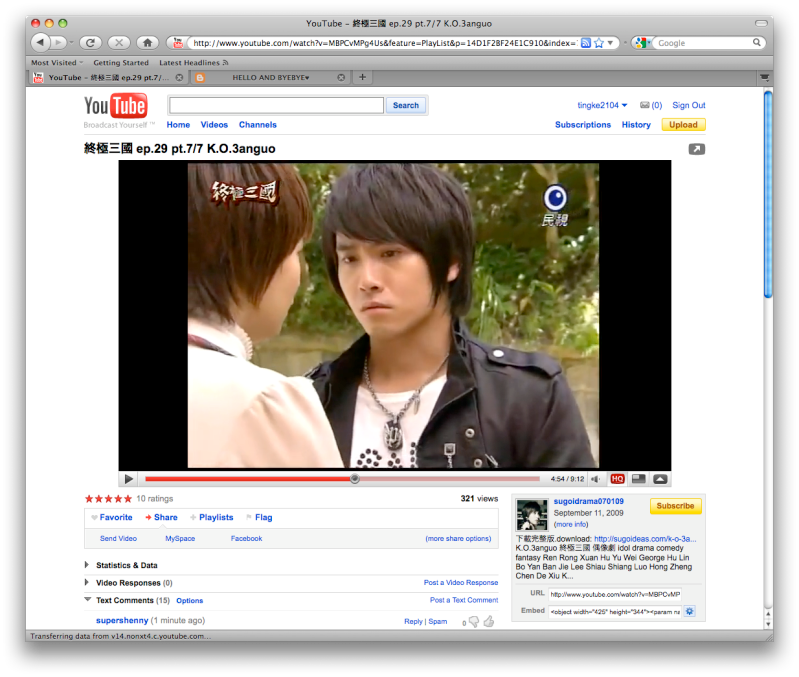Go to YouTube Home

(178, 125)
